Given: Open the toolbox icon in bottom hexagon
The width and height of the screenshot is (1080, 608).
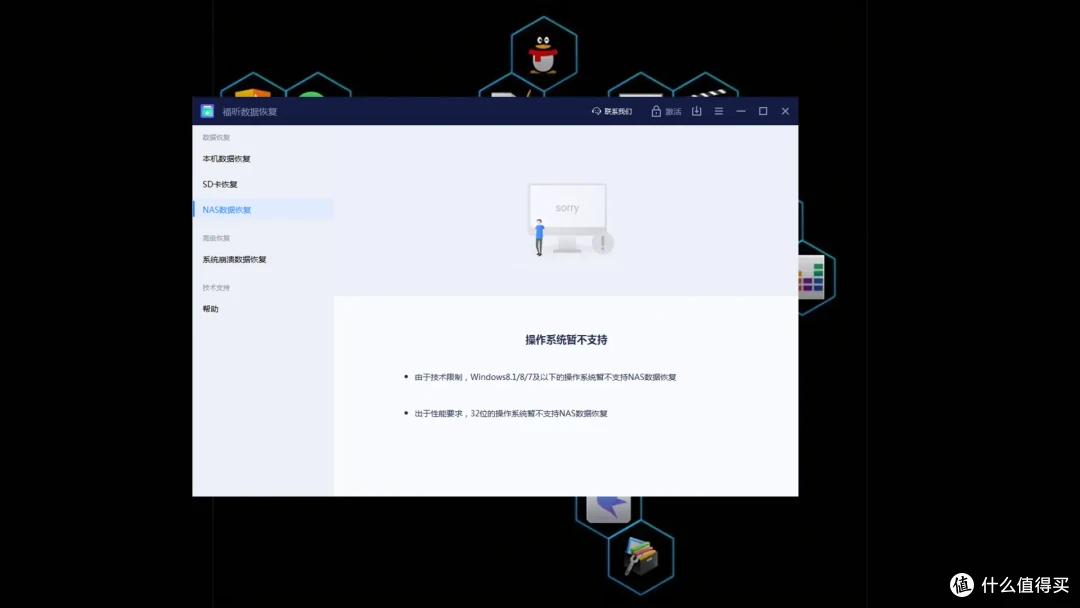Looking at the screenshot, I should (641, 556).
